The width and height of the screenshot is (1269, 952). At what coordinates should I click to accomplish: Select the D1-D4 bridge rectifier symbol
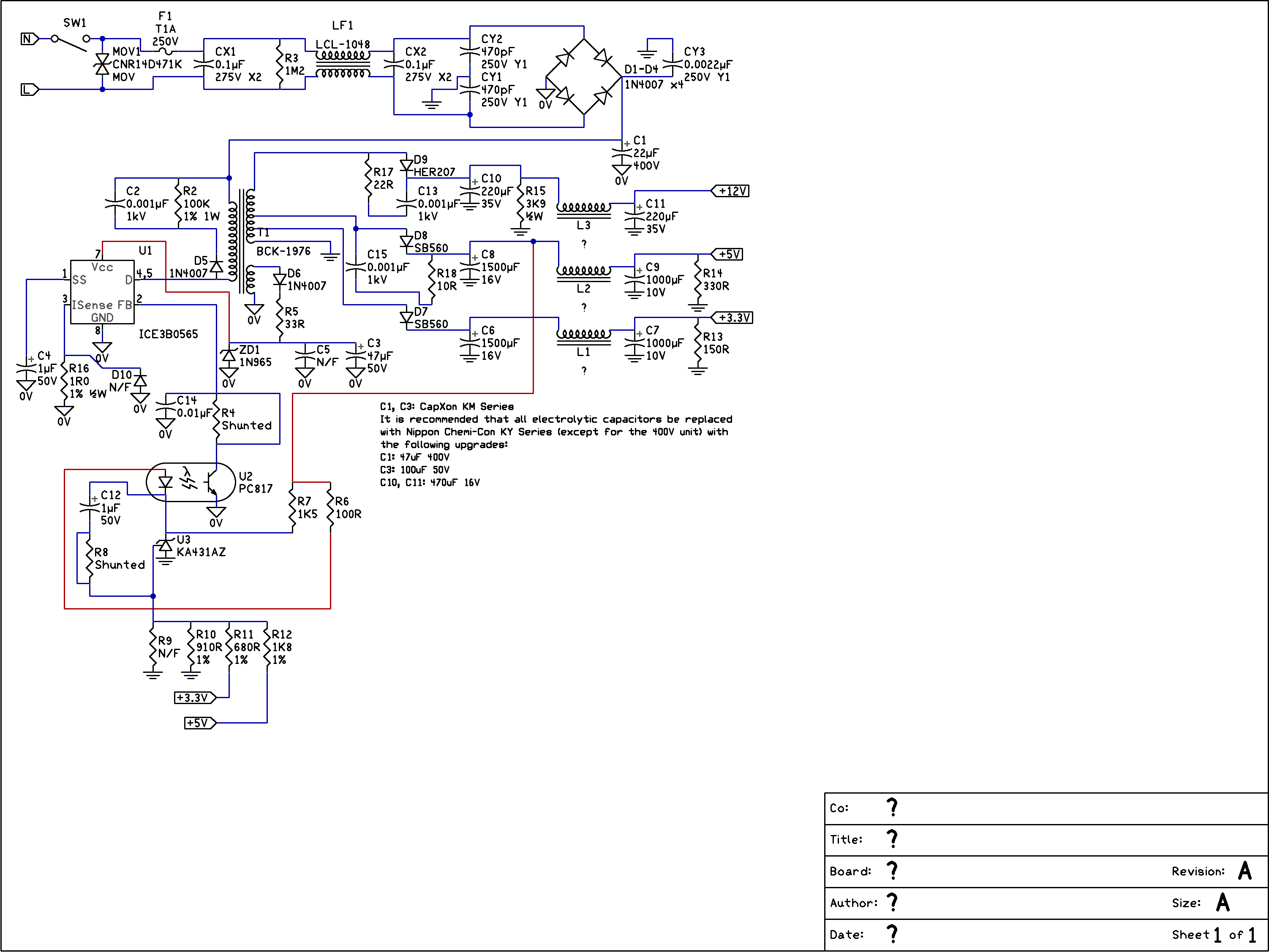click(584, 76)
